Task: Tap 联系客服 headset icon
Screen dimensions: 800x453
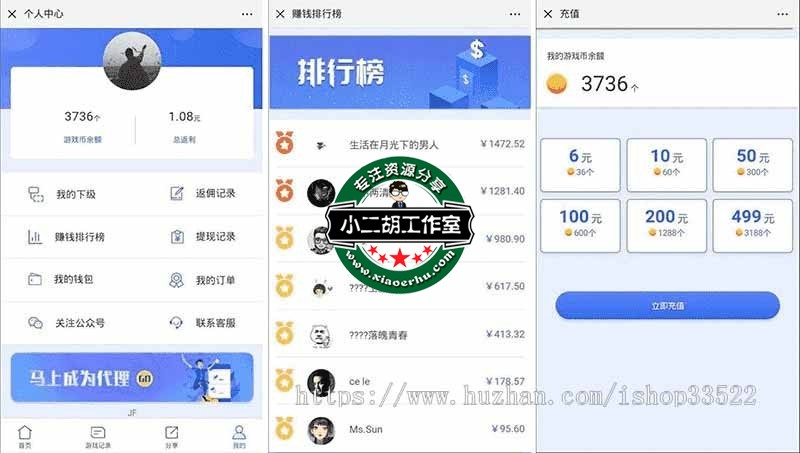Action: point(176,323)
